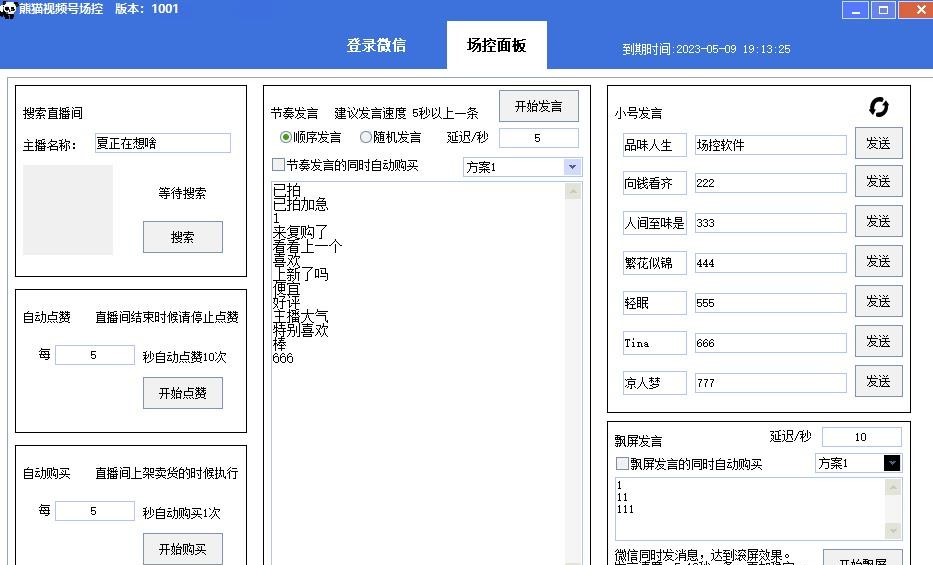Click the 繁花似锦 account name field
This screenshot has height=588, width=933.
click(655, 262)
